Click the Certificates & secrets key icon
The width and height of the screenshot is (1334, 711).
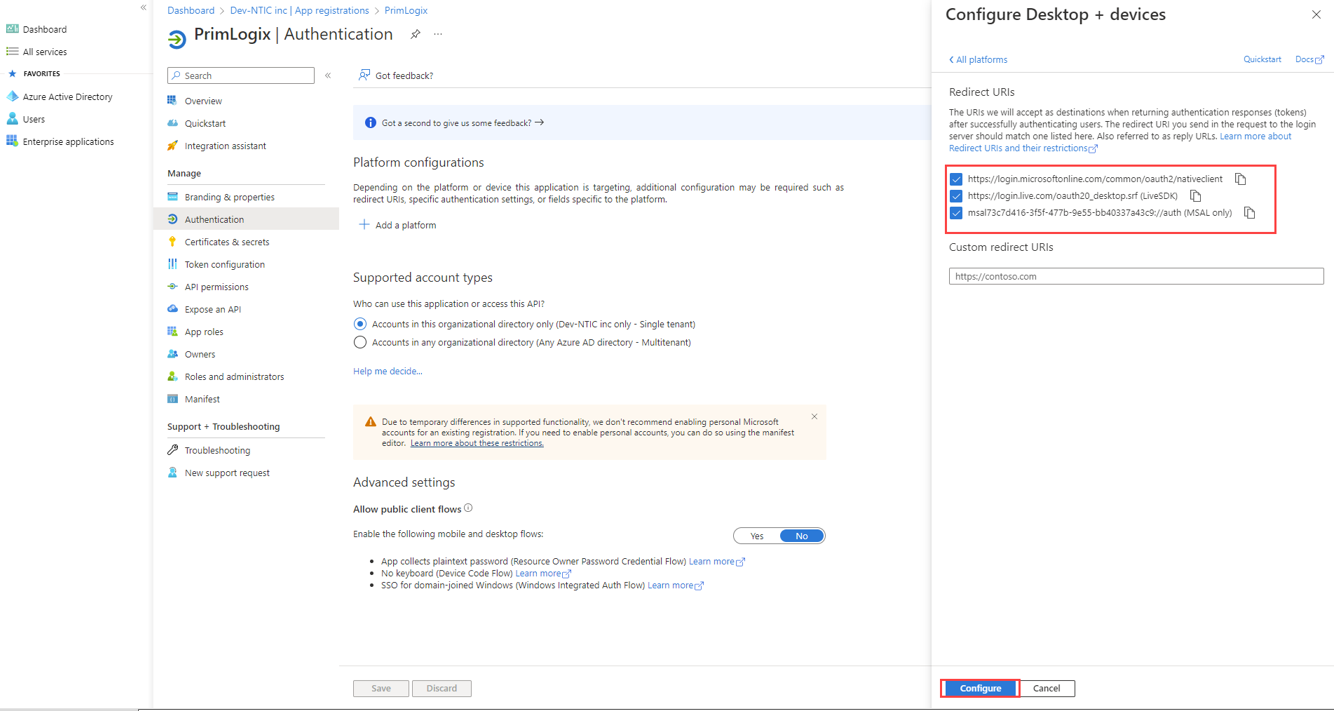tap(172, 242)
